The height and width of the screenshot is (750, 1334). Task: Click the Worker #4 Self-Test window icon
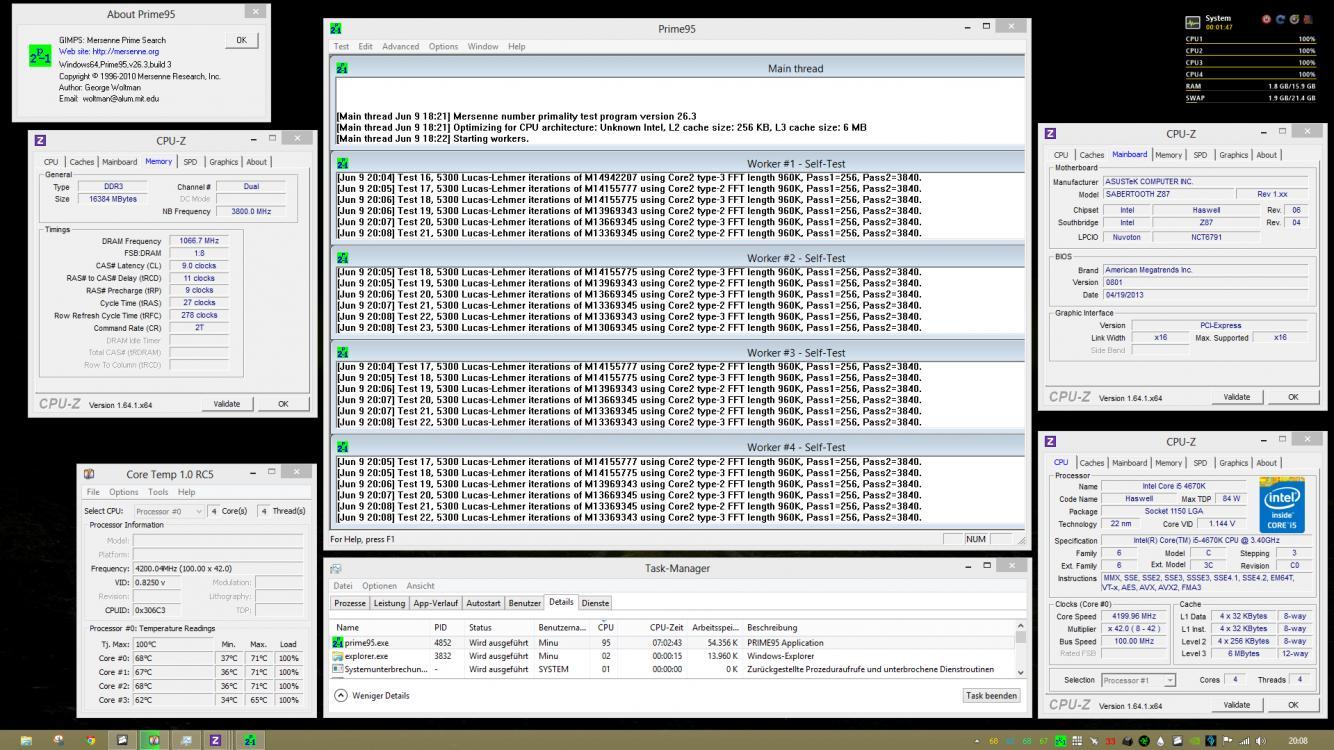pyautogui.click(x=342, y=447)
